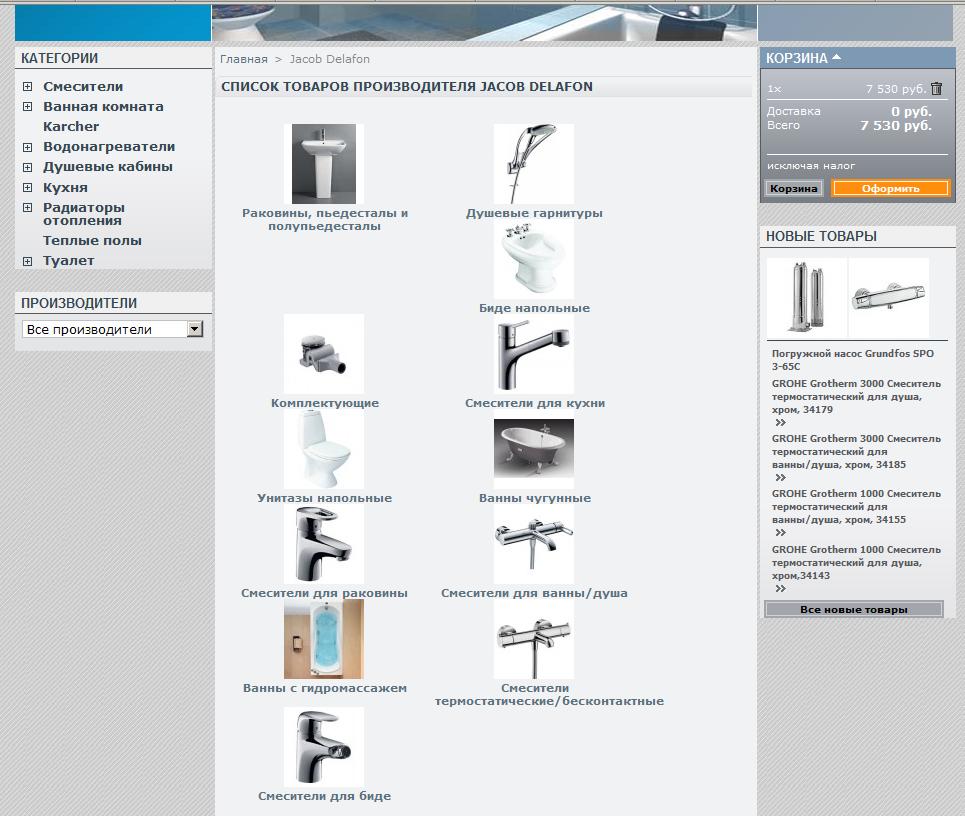This screenshot has height=816, width=965.
Task: Click the » arrow under item 34143
Action: 780,589
